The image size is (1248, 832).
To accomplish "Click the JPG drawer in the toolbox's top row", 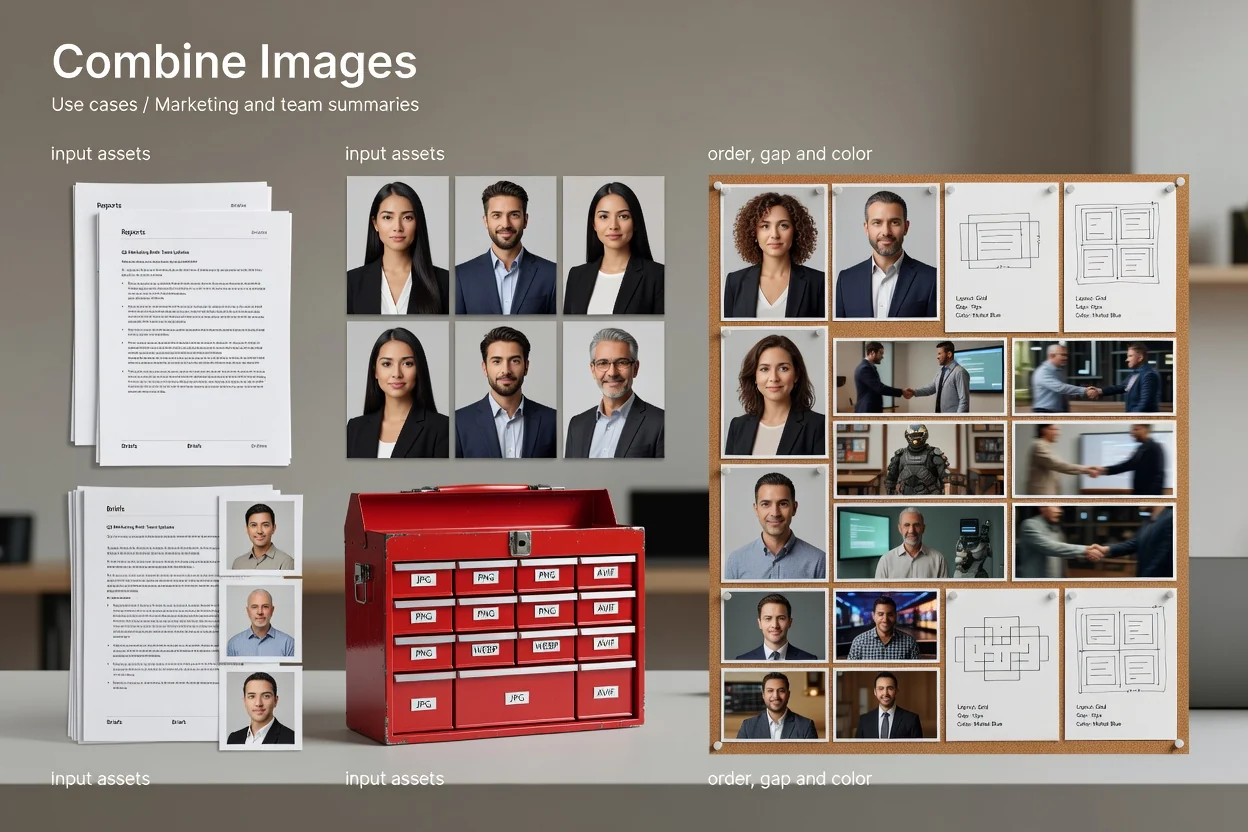I will (424, 578).
